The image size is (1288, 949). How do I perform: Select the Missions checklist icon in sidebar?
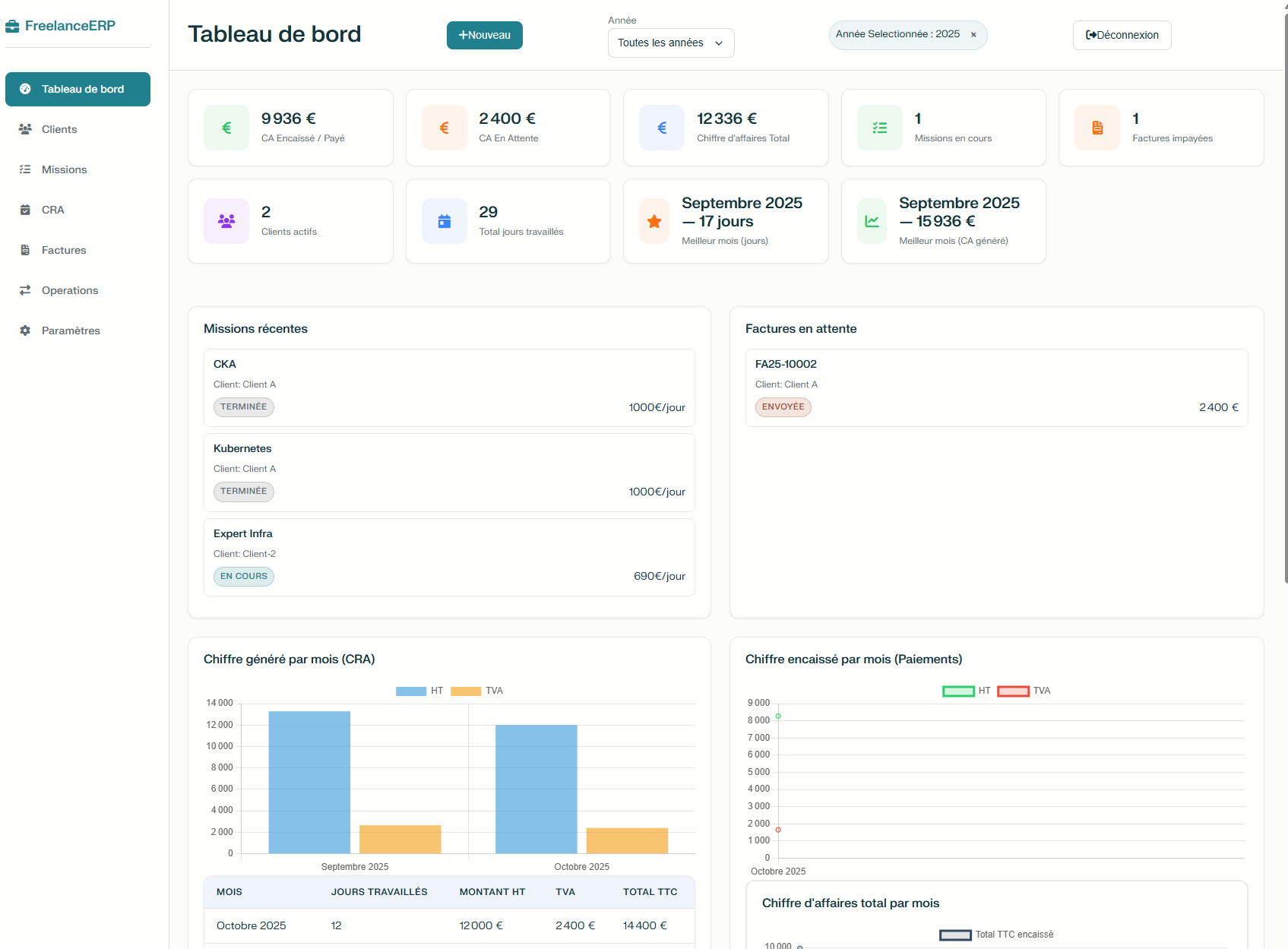pyautogui.click(x=25, y=169)
